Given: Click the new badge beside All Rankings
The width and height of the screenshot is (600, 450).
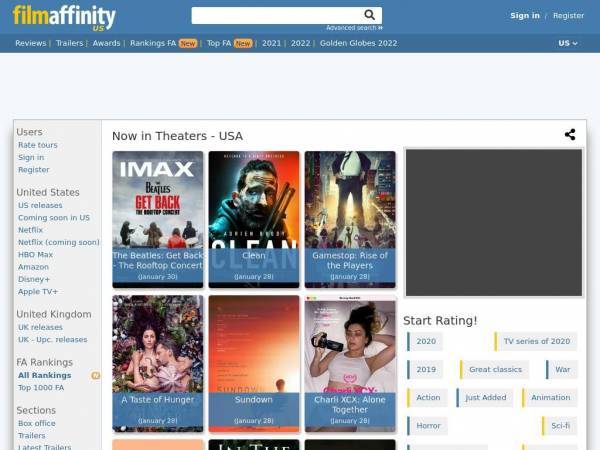Looking at the screenshot, I should 95,375.
